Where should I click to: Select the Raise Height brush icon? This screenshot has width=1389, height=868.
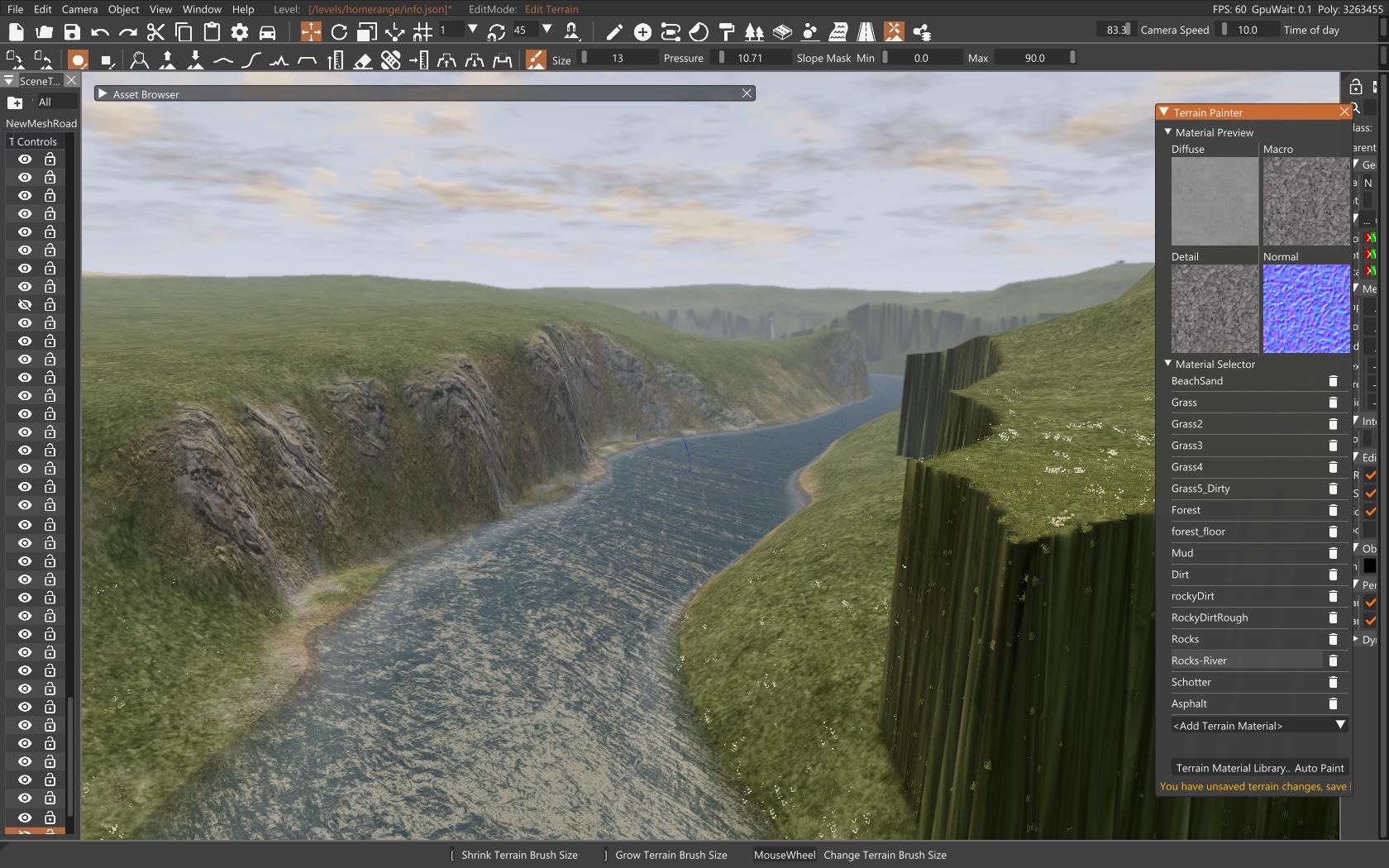click(167, 60)
